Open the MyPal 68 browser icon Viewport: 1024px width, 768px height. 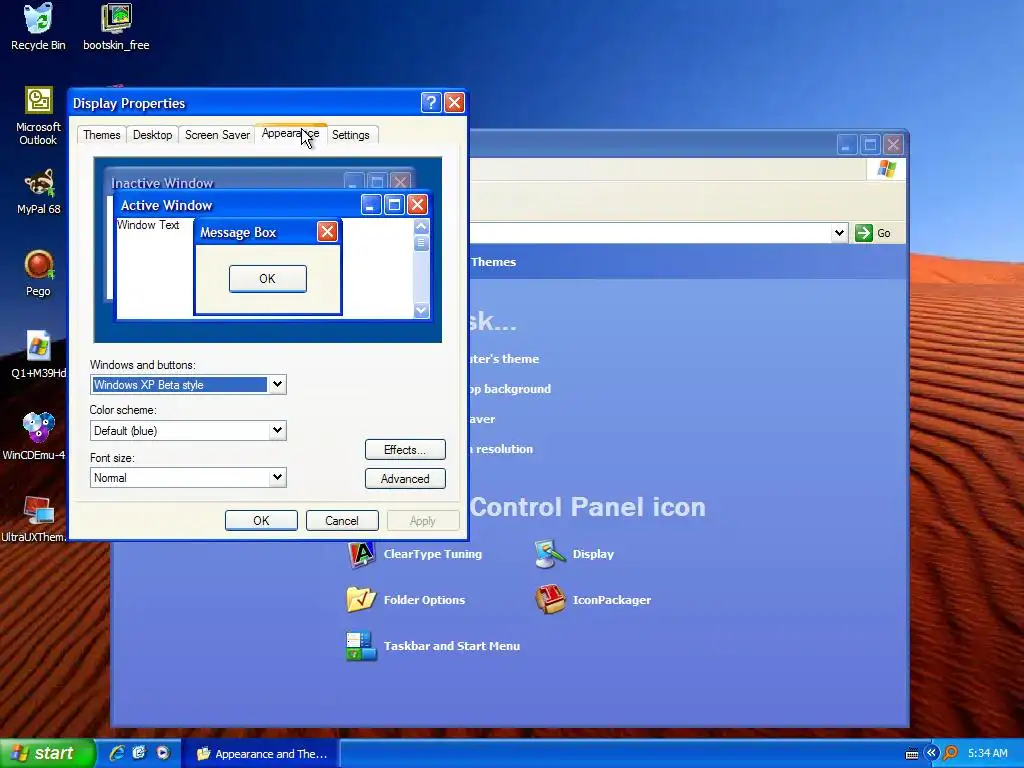pos(39,191)
